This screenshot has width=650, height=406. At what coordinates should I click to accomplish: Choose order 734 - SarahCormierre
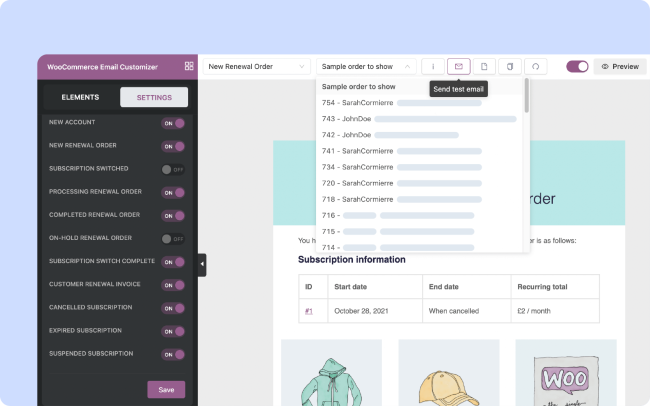[x=419, y=167]
